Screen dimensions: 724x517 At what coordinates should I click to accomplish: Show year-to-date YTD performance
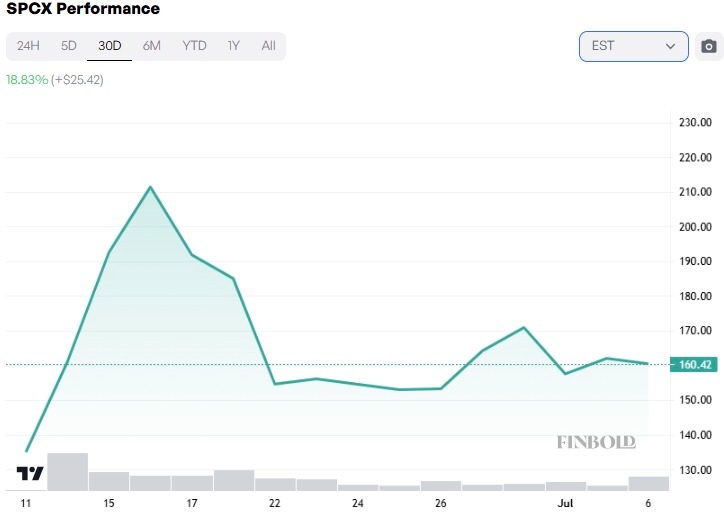(x=194, y=46)
